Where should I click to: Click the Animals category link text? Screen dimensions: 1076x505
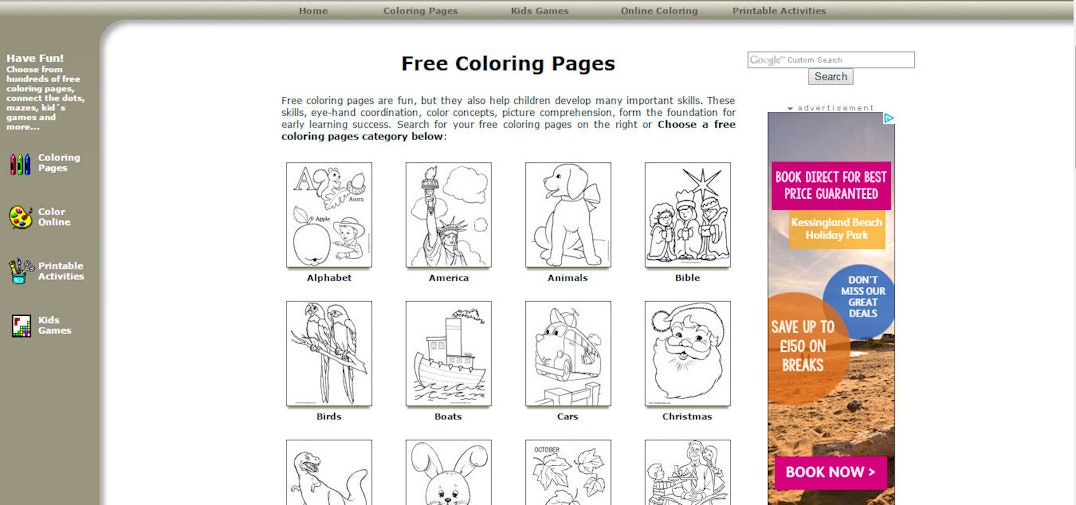pyautogui.click(x=568, y=278)
